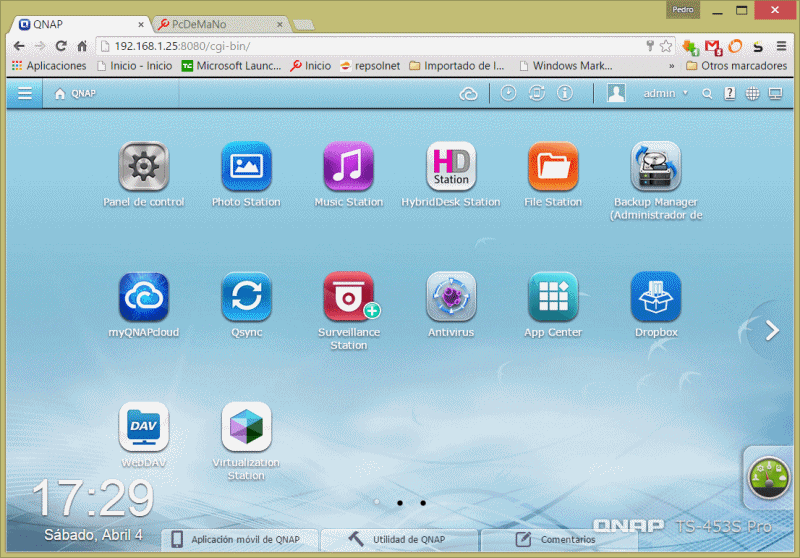Viewport: 800px width, 558px height.
Task: Expand hidden bookmarks chevron
Action: [671, 66]
